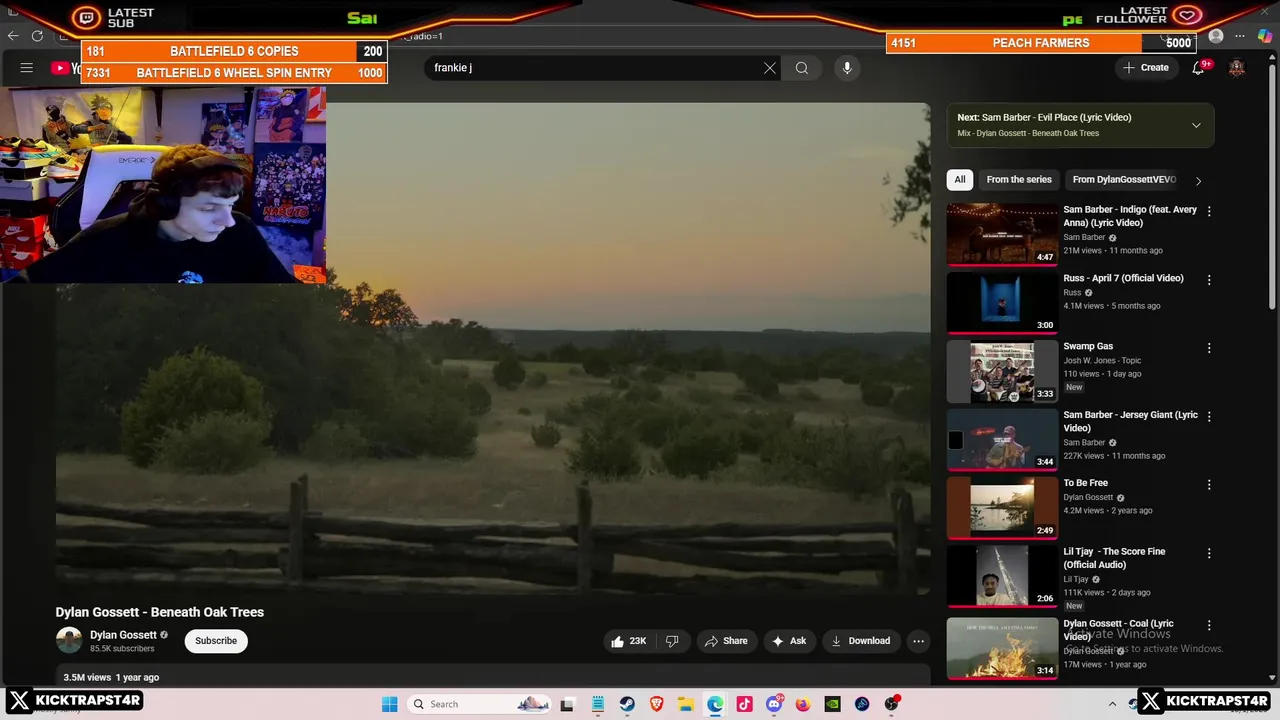Open Russ April 7 video thumbnail
Image resolution: width=1280 pixels, height=720 pixels.
point(1002,302)
